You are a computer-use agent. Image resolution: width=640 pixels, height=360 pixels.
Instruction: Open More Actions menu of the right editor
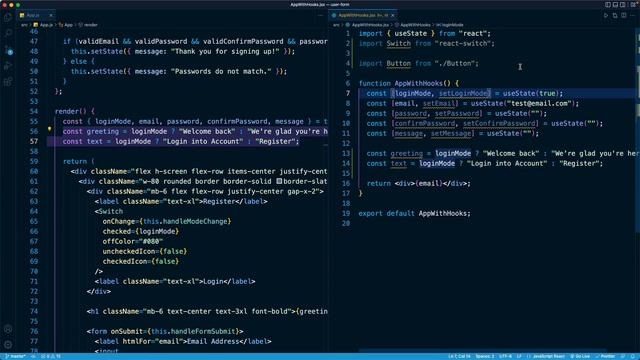[633, 15]
